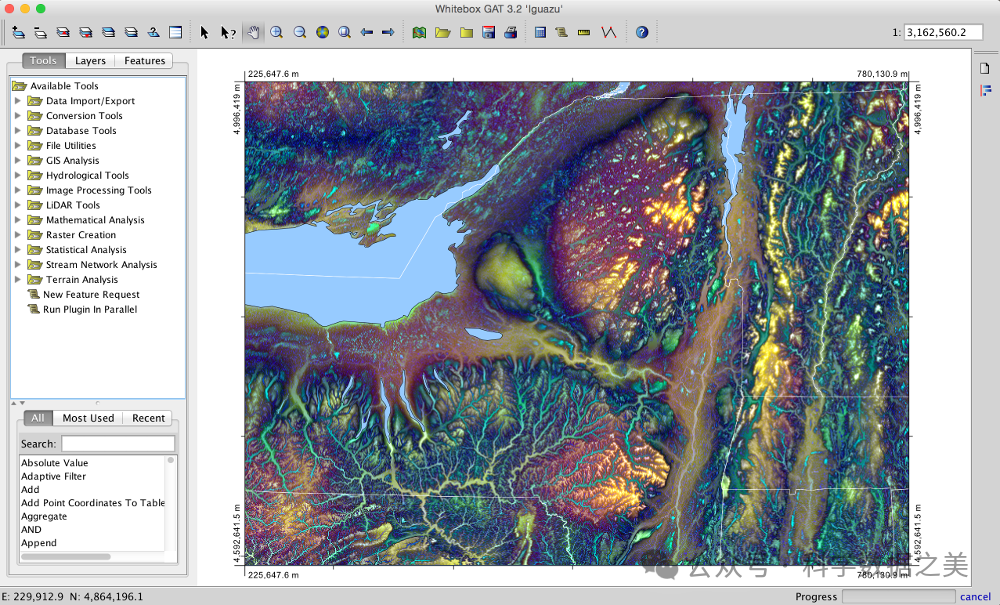Open the Help question mark icon
Viewport: 1000px width, 605px height.
point(642,32)
